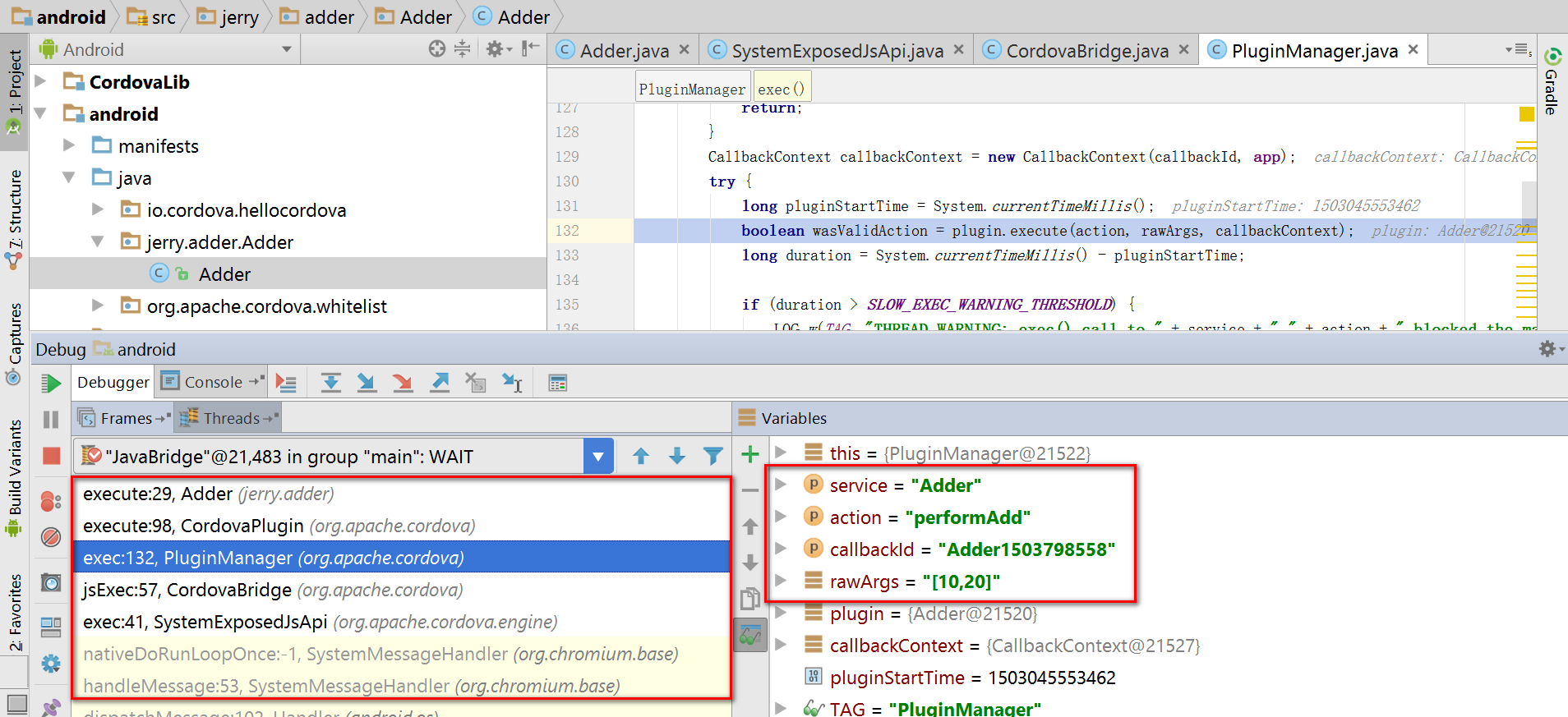Pause the debugged program
Image resolution: width=1568 pixels, height=717 pixels.
point(51,420)
